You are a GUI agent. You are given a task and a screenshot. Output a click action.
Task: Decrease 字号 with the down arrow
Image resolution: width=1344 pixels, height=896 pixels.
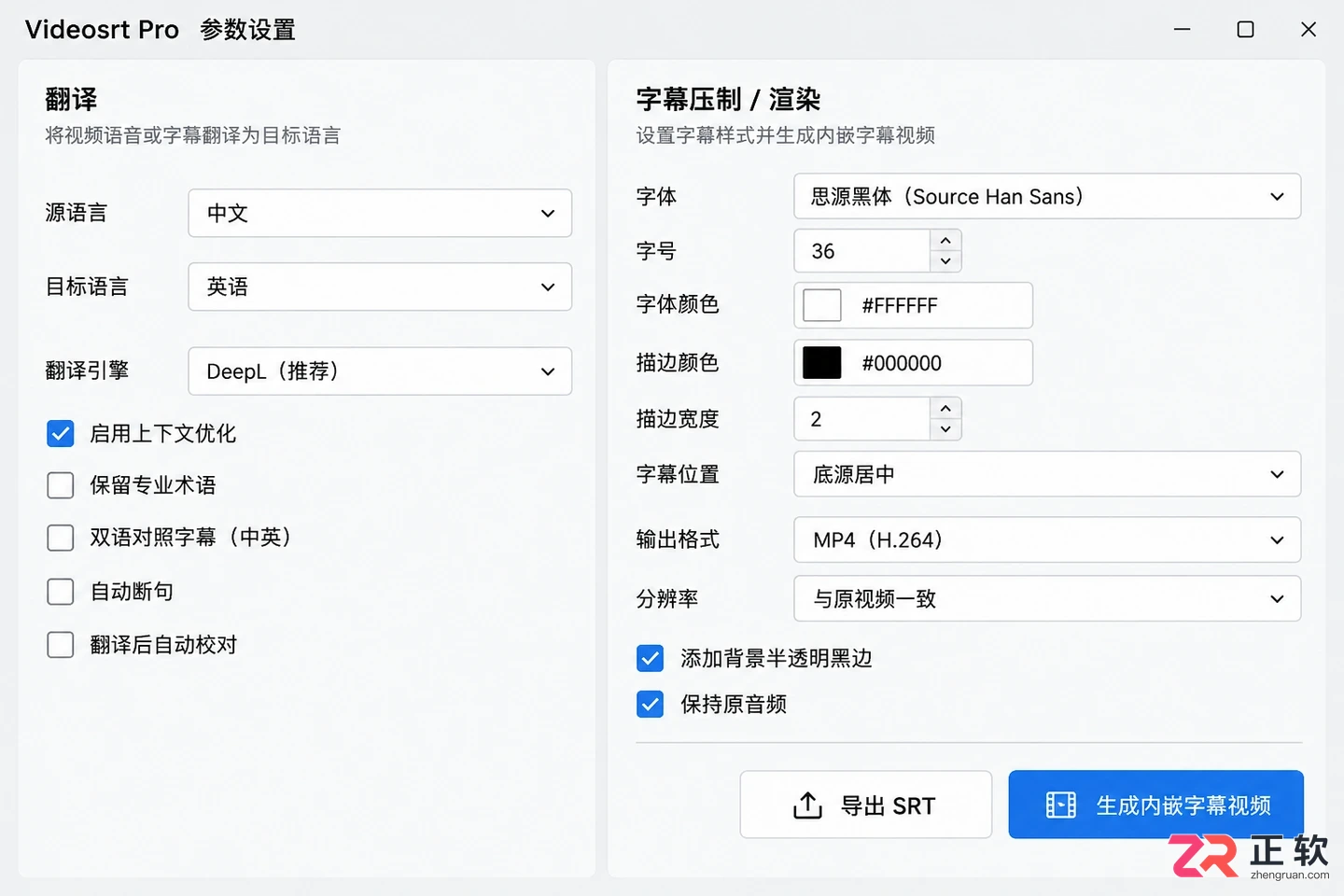945,261
